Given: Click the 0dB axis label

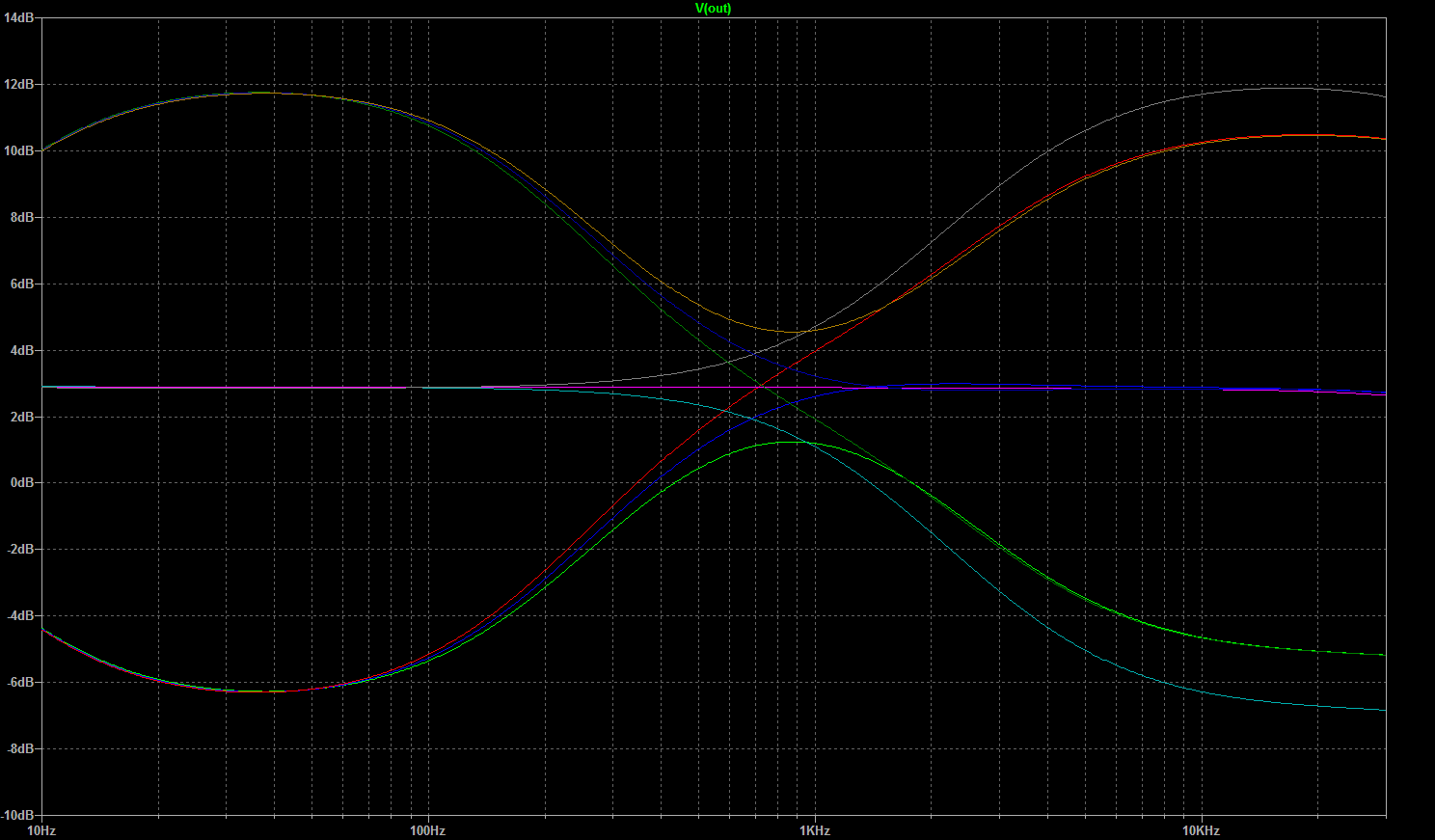Looking at the screenshot, I should 22,483.
